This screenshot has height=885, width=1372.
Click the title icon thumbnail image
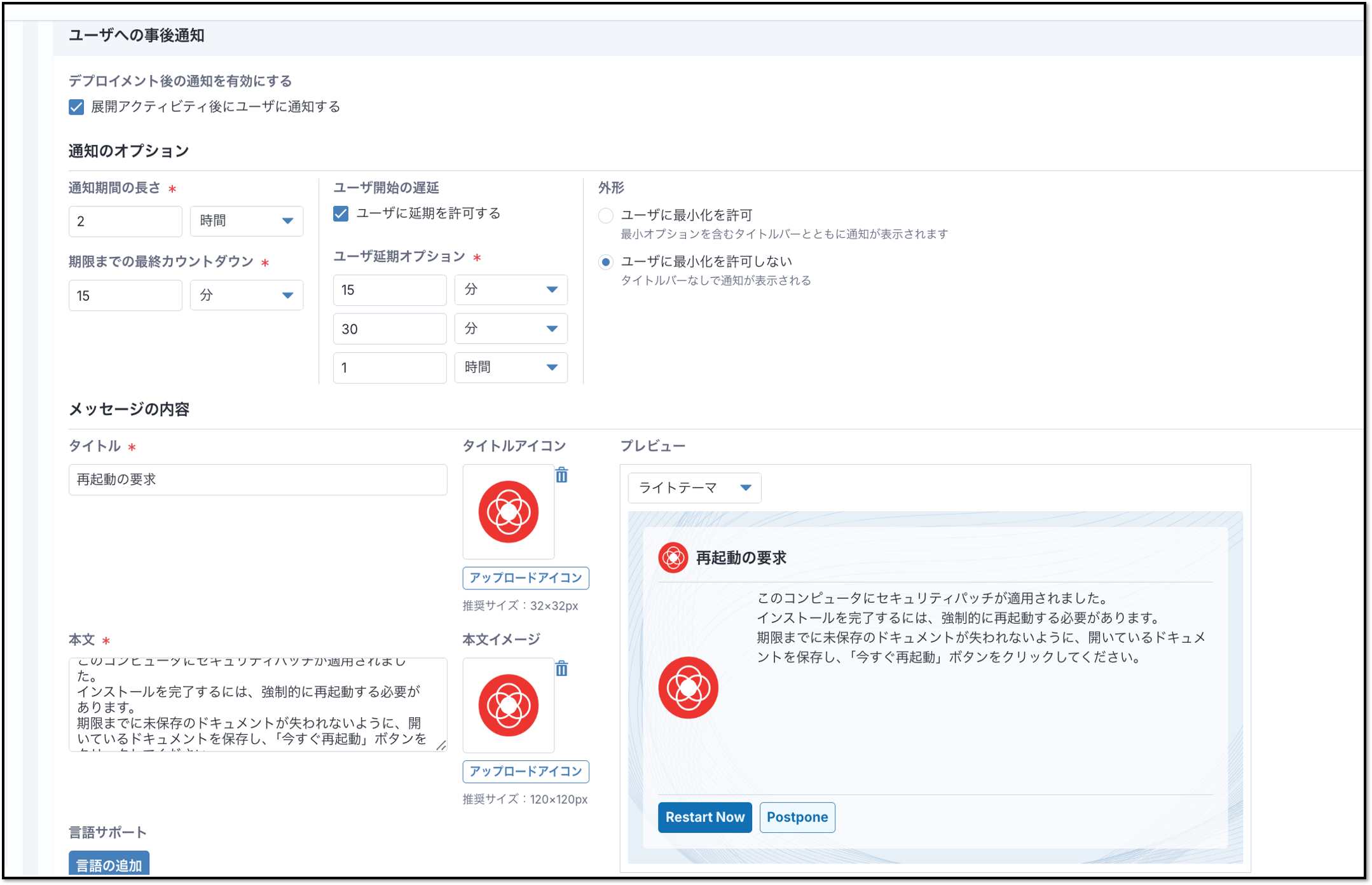[508, 512]
